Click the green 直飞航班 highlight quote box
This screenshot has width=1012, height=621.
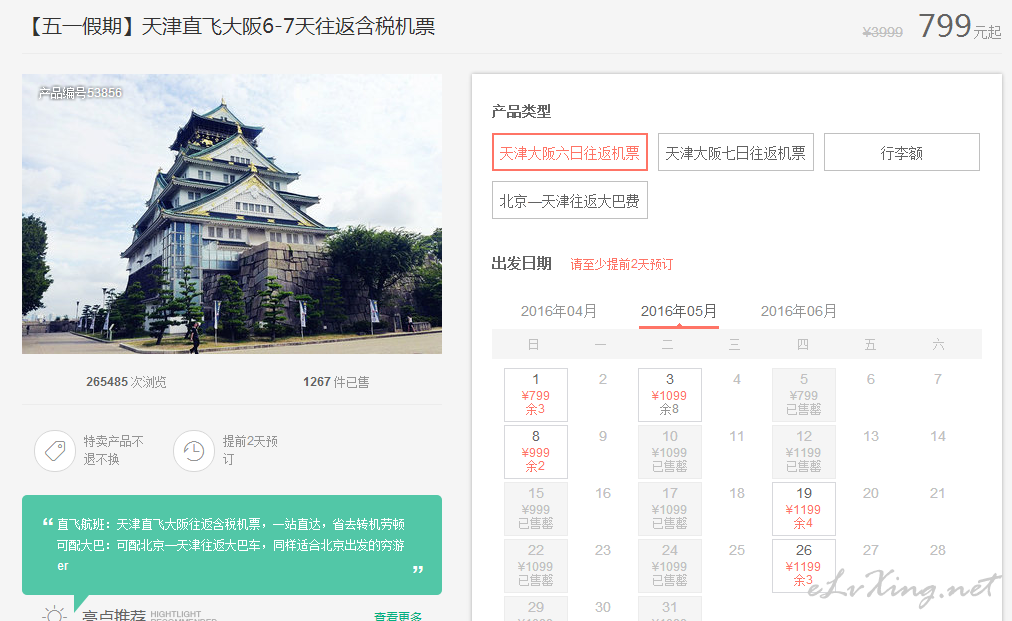coord(232,545)
